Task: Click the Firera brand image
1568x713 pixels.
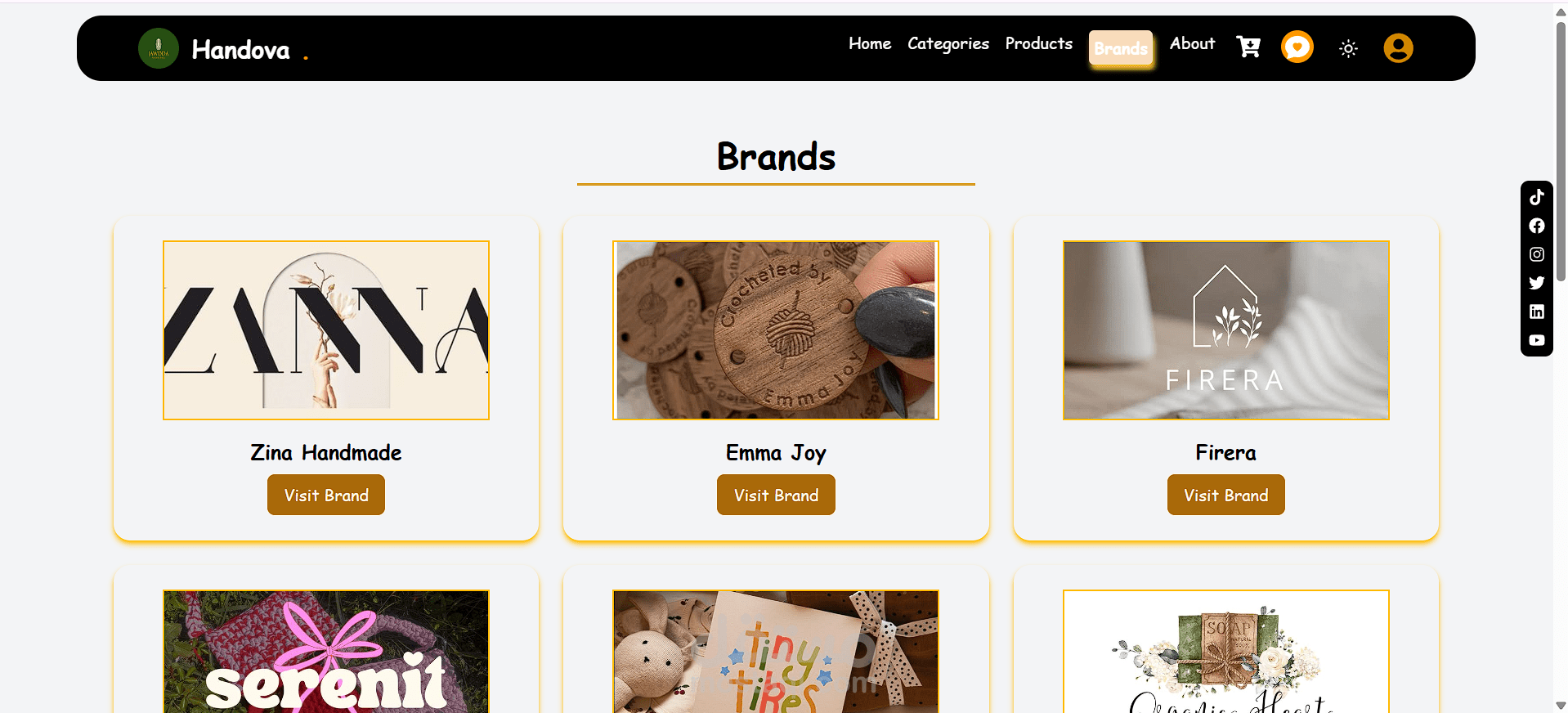Action: (1225, 330)
